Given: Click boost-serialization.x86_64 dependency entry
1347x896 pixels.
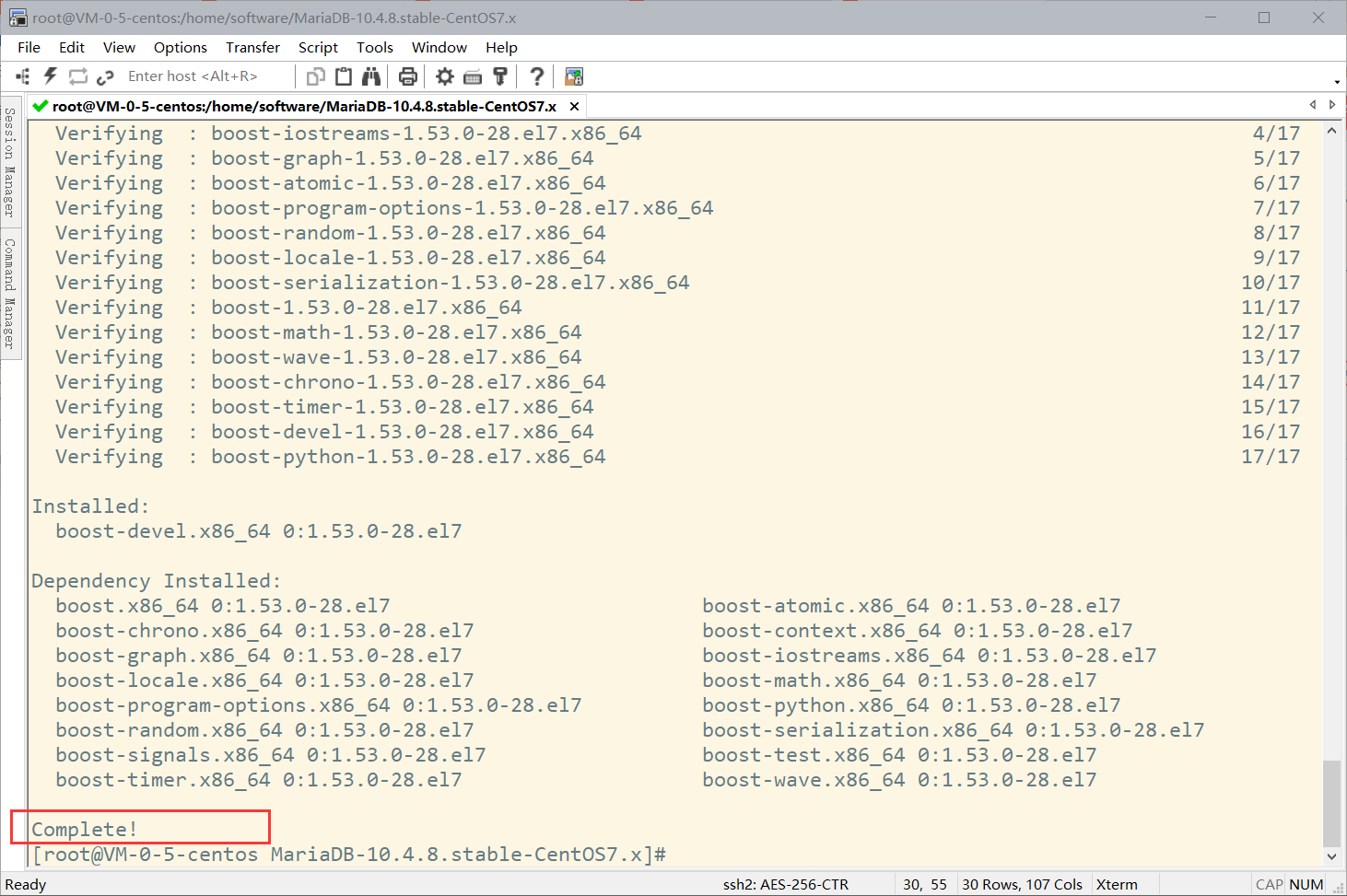Looking at the screenshot, I should coord(954,730).
